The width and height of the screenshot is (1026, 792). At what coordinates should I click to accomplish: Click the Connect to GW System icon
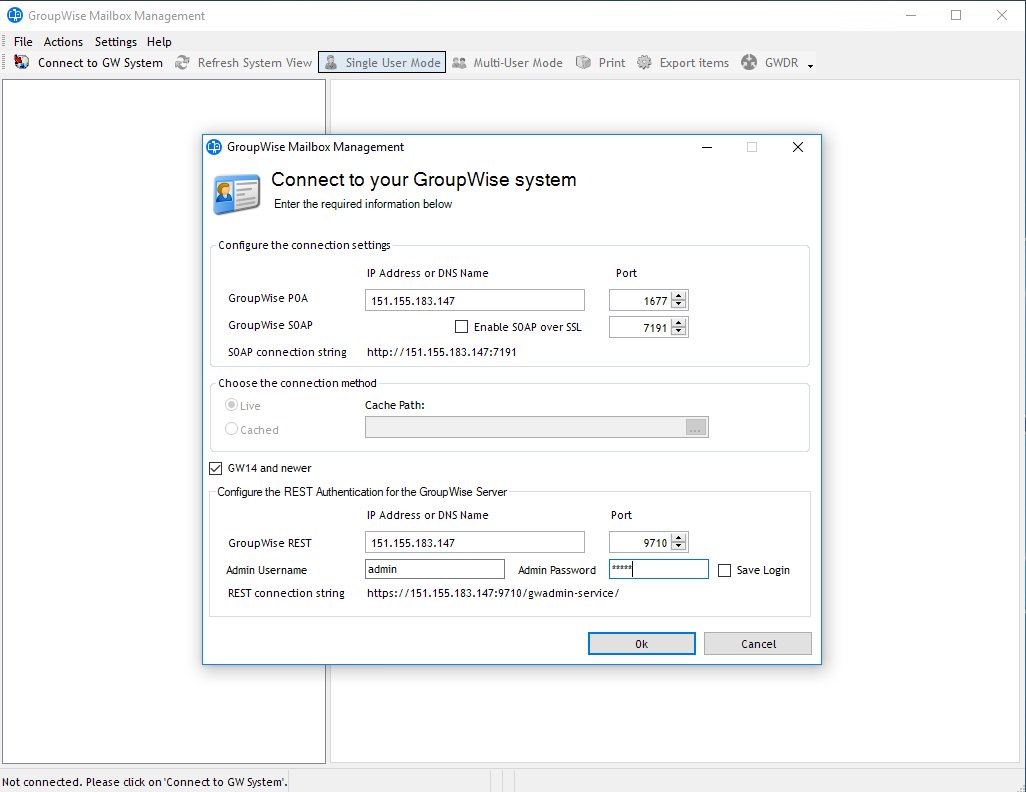tap(22, 63)
